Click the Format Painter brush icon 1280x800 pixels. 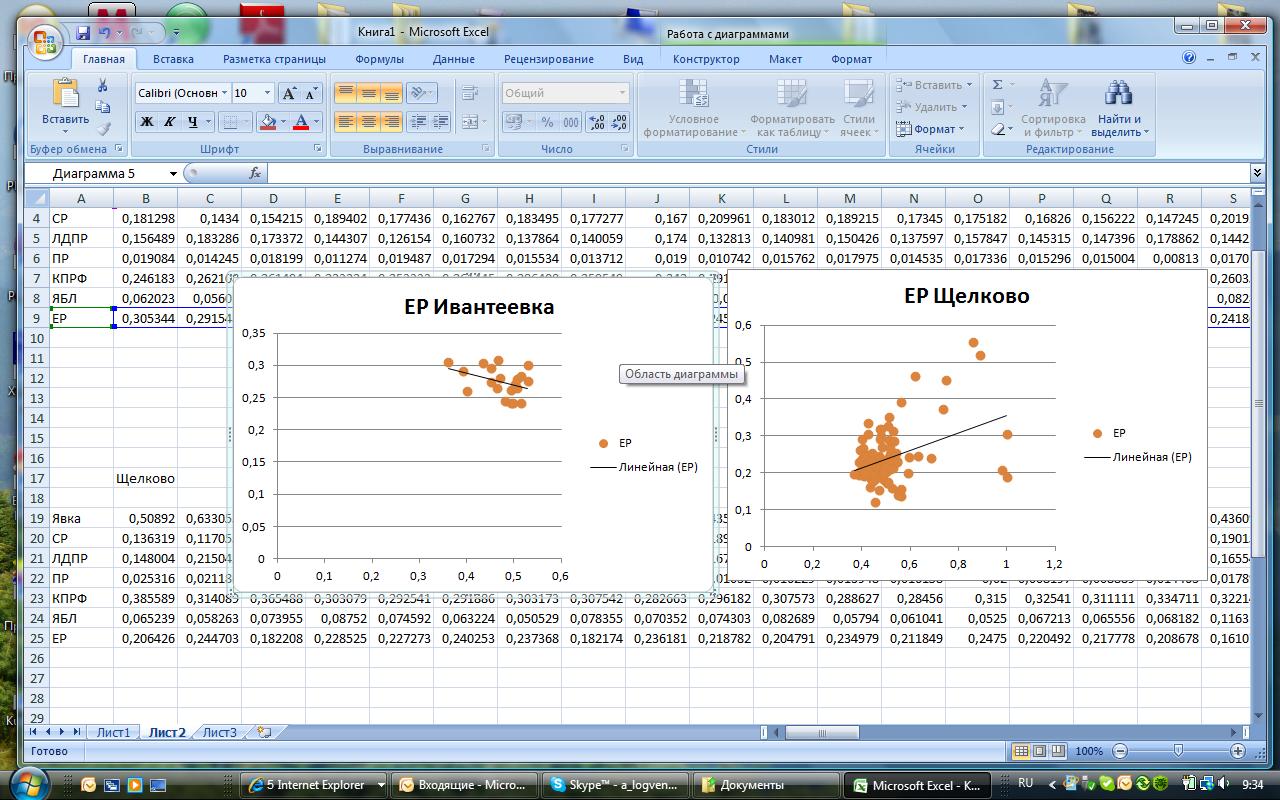click(102, 129)
